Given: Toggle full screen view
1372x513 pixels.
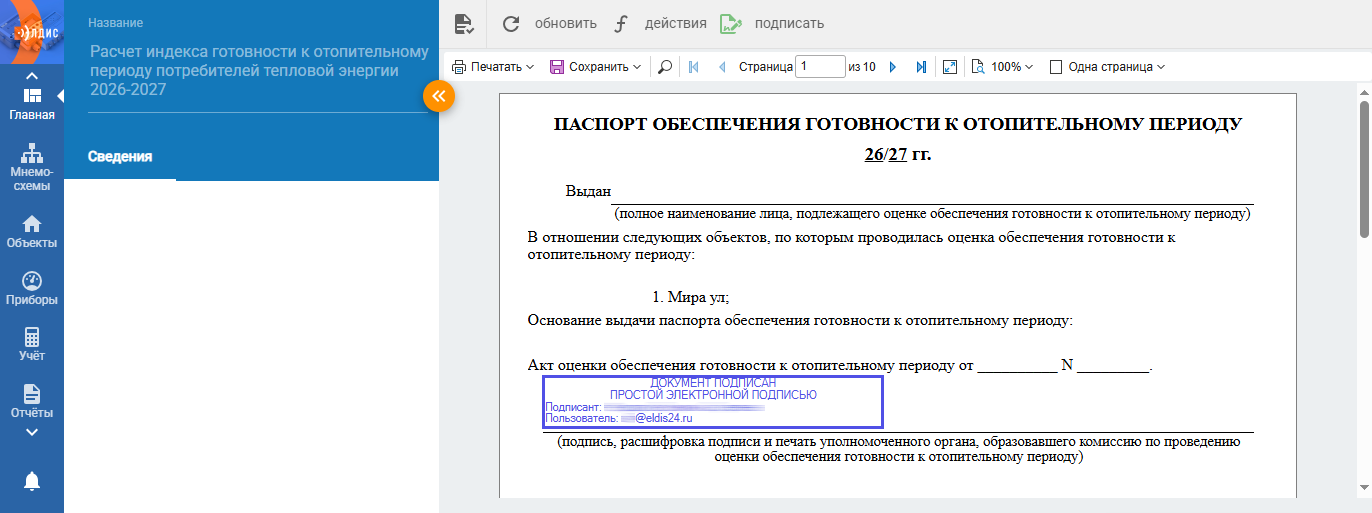Looking at the screenshot, I should click(x=950, y=67).
